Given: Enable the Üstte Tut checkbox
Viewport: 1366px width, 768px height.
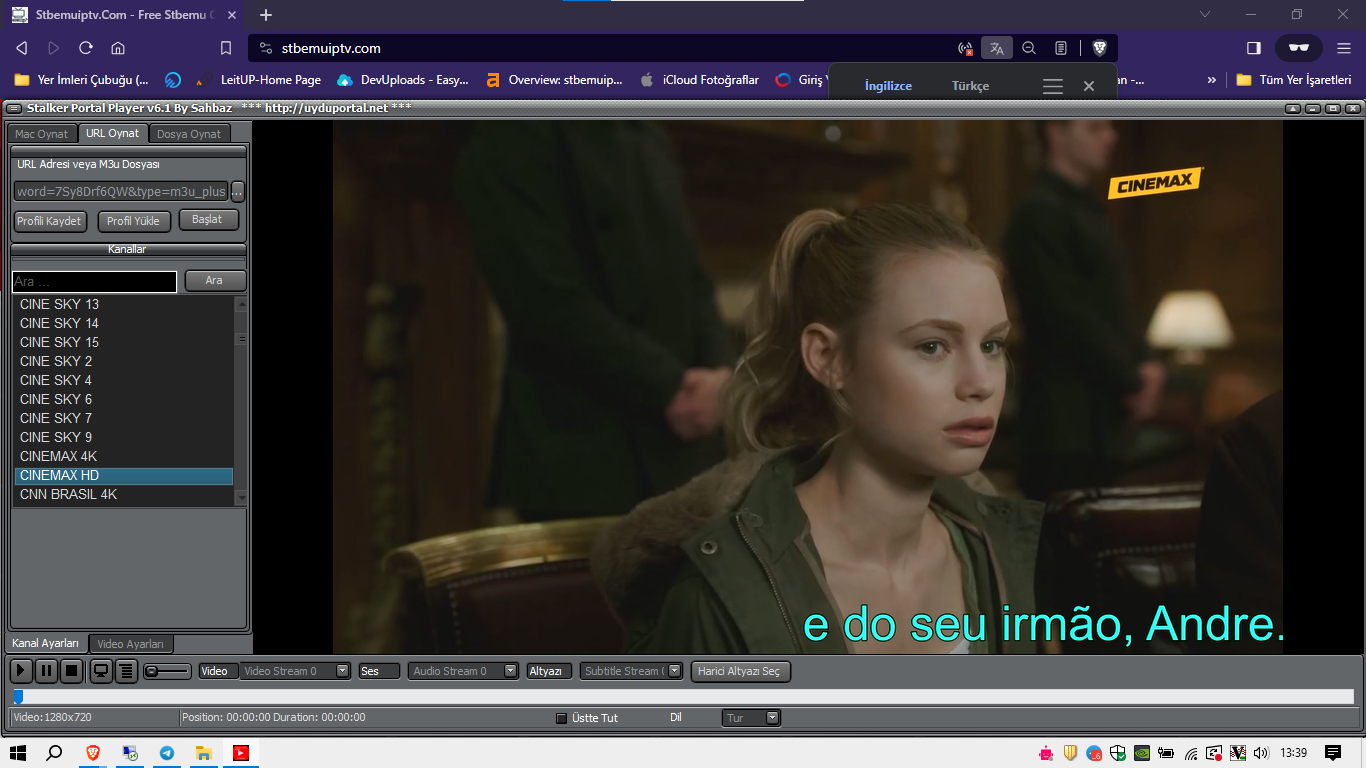Looking at the screenshot, I should coord(561,718).
